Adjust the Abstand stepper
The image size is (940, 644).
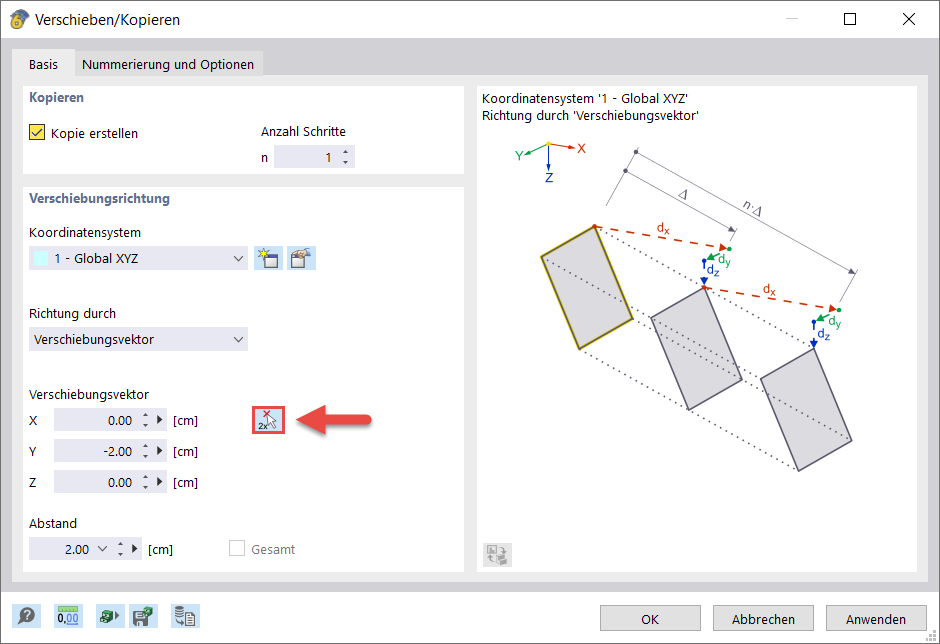coord(120,549)
